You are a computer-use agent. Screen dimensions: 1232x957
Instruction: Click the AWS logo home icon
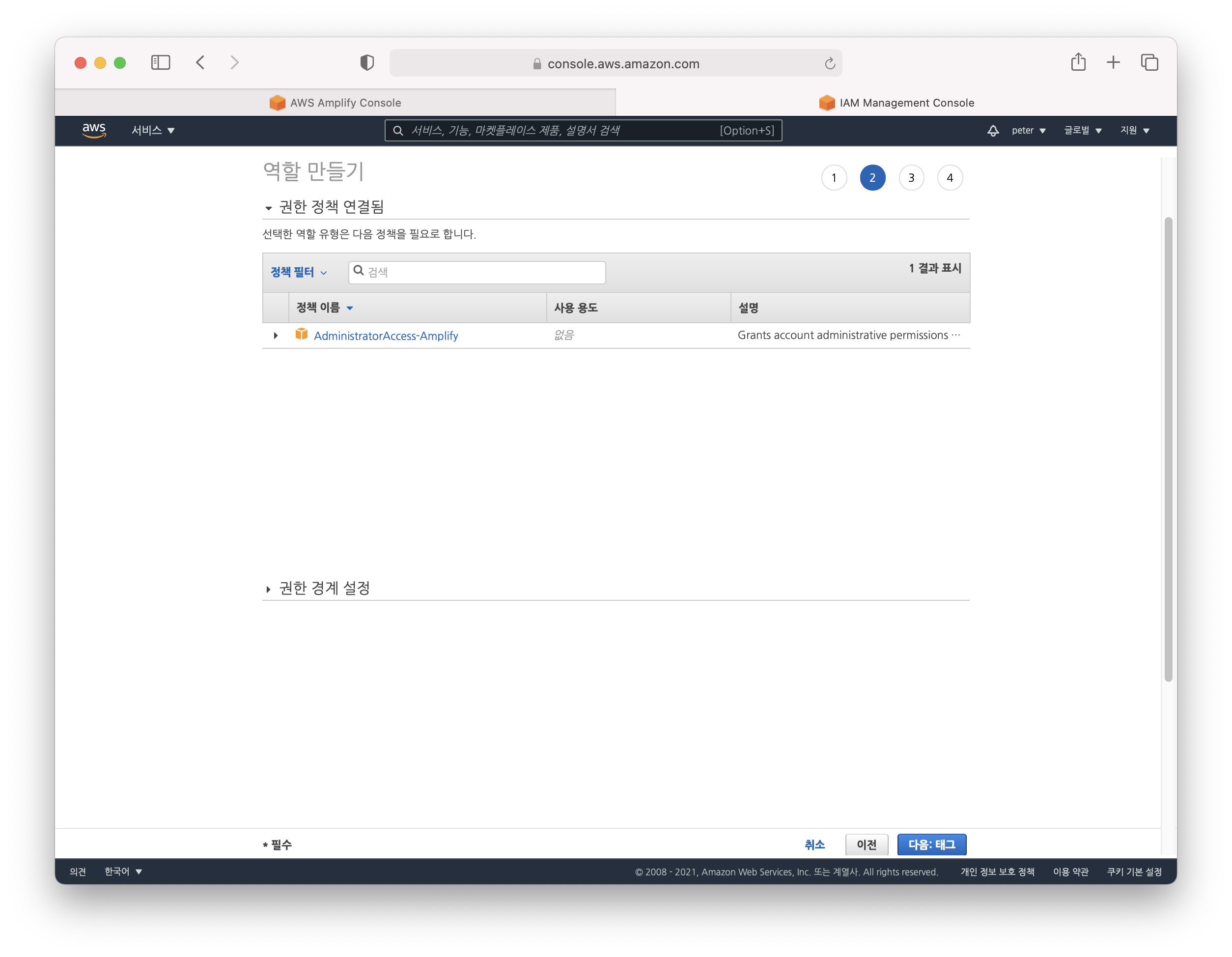(x=94, y=130)
